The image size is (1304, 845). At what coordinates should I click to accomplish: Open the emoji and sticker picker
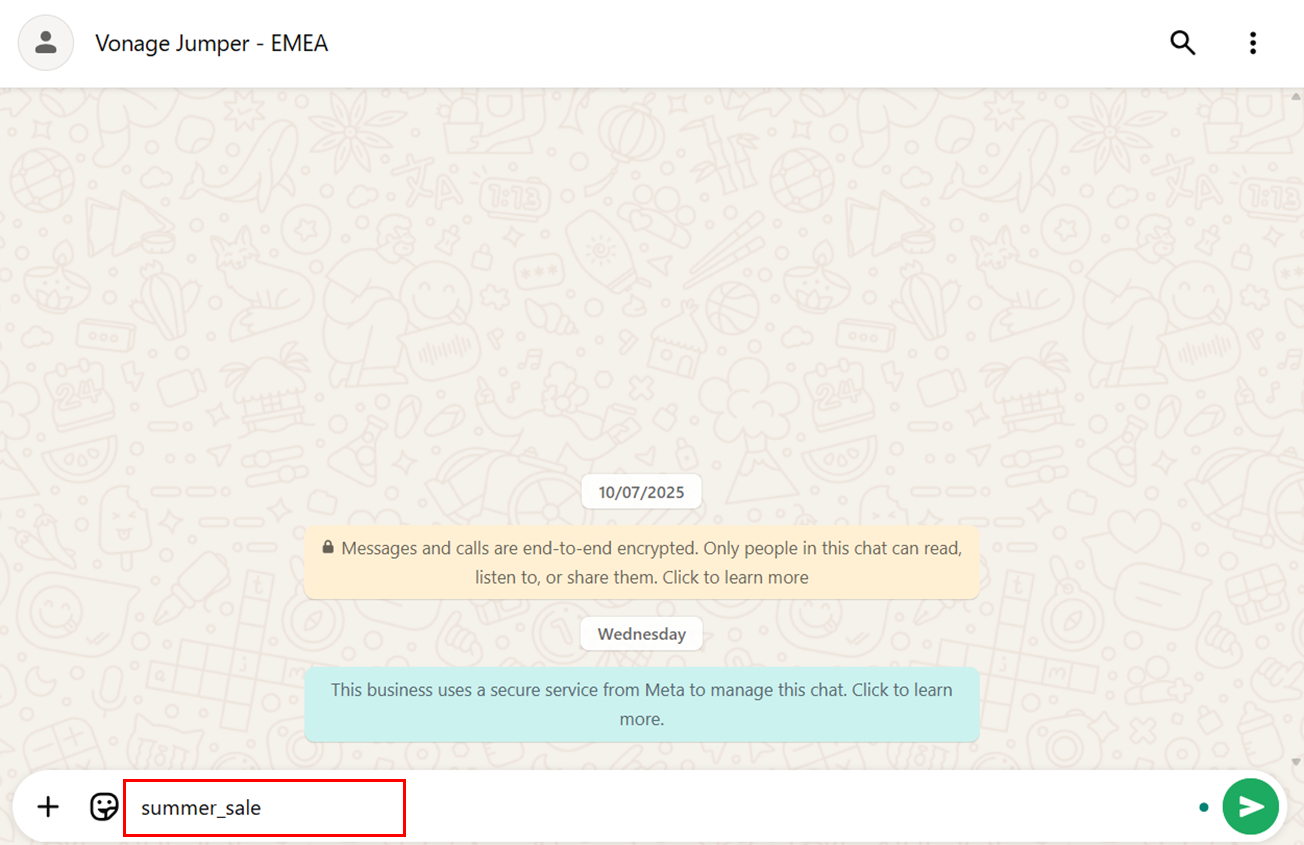click(104, 807)
